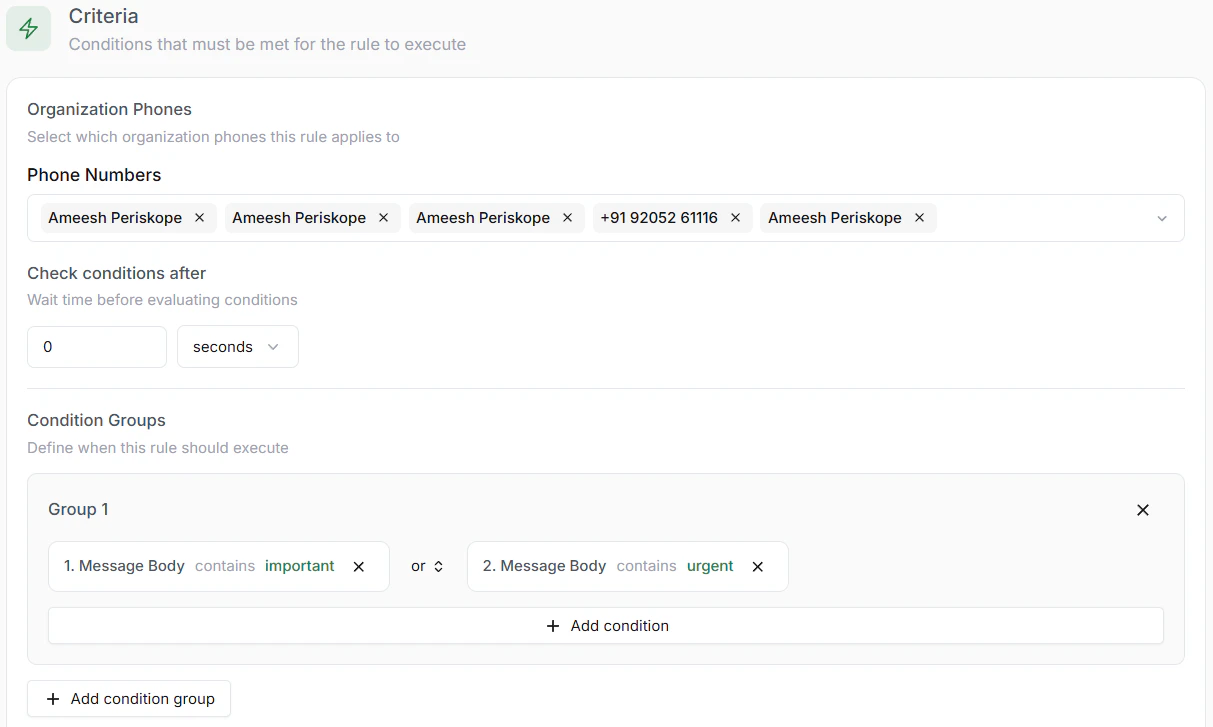Click the Add condition button
Viewport: 1213px width, 727px height.
pos(606,626)
